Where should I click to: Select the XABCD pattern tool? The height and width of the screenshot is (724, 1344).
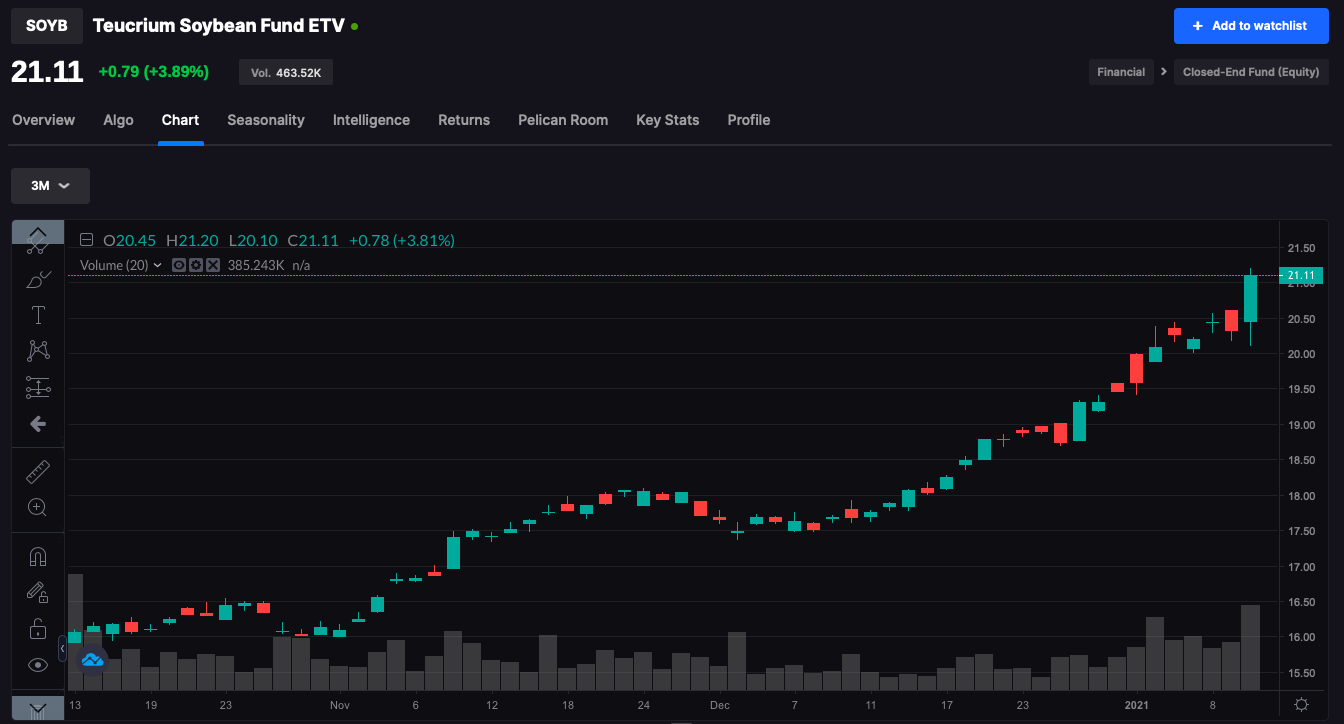pyautogui.click(x=38, y=351)
